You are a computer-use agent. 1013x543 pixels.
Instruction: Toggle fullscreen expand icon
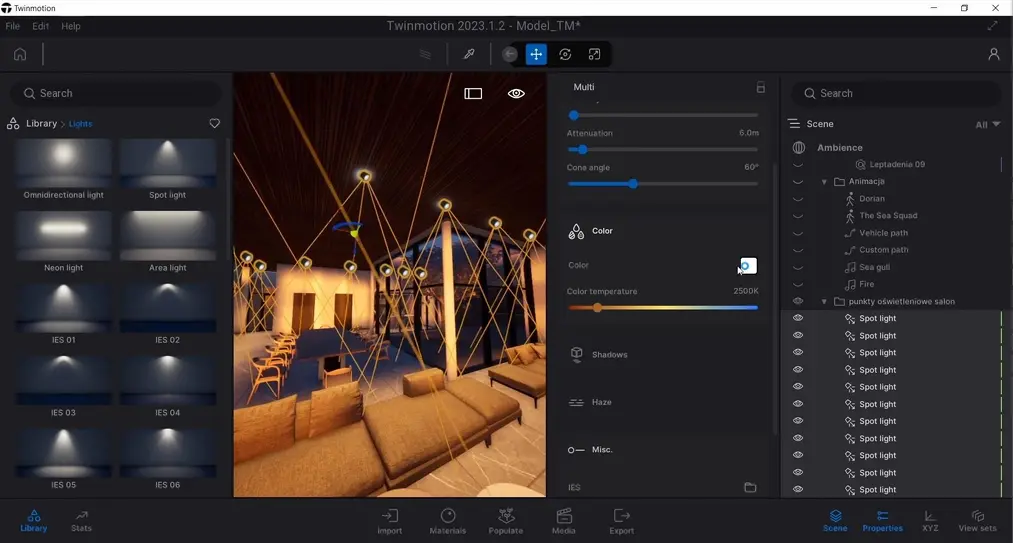coord(992,26)
